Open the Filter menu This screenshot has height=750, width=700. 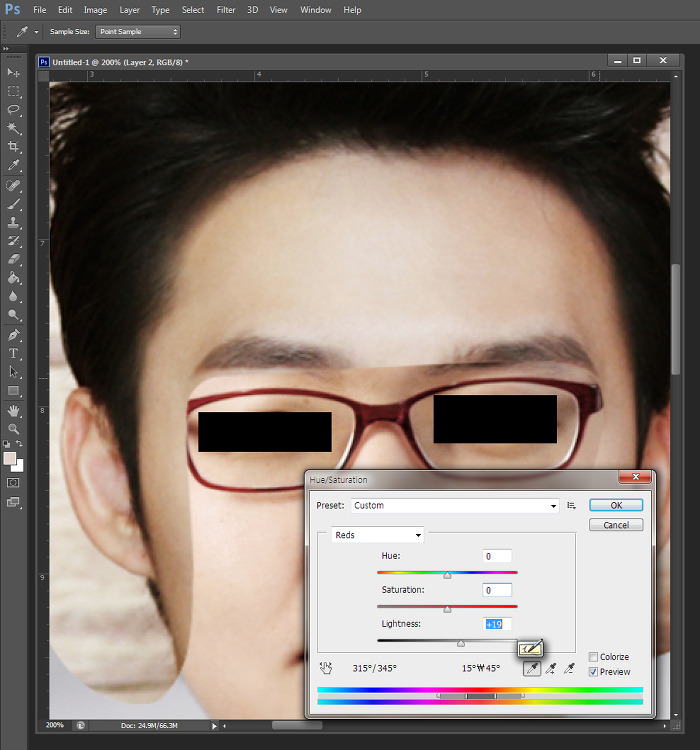(x=226, y=10)
